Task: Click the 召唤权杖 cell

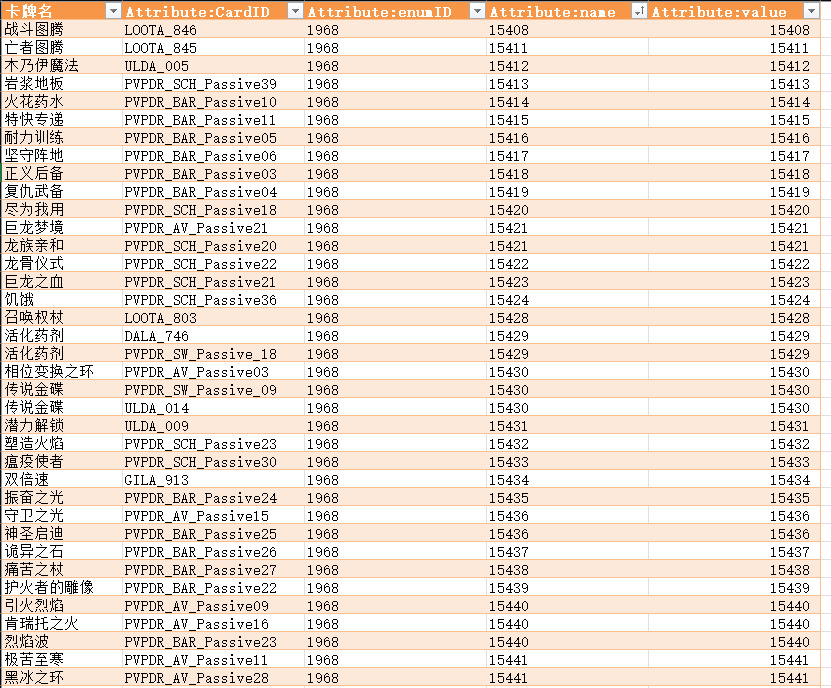Action: pyautogui.click(x=61, y=318)
